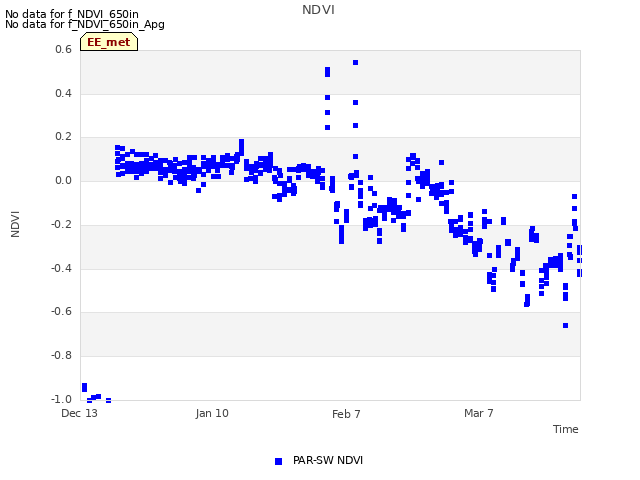This screenshot has width=640, height=480.
Task: Click the 0.0 y-axis tick label
Action: click(63, 180)
